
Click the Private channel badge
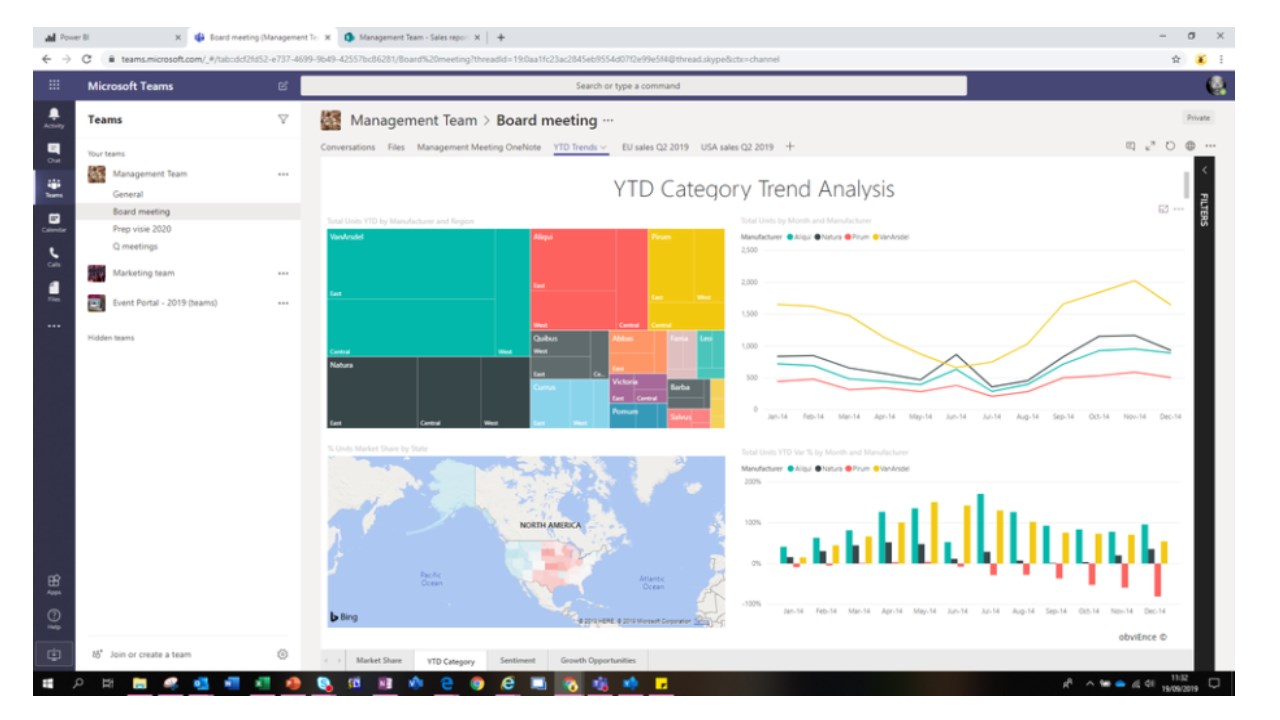(x=1198, y=118)
